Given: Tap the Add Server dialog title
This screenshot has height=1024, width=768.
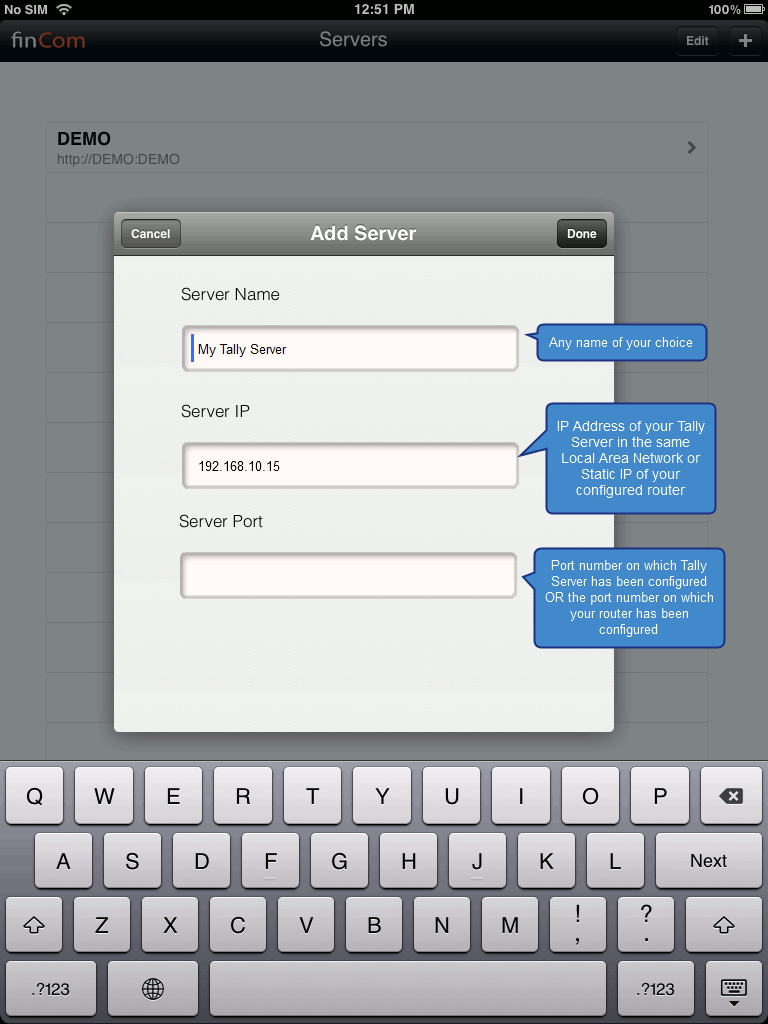Looking at the screenshot, I should pos(363,233).
